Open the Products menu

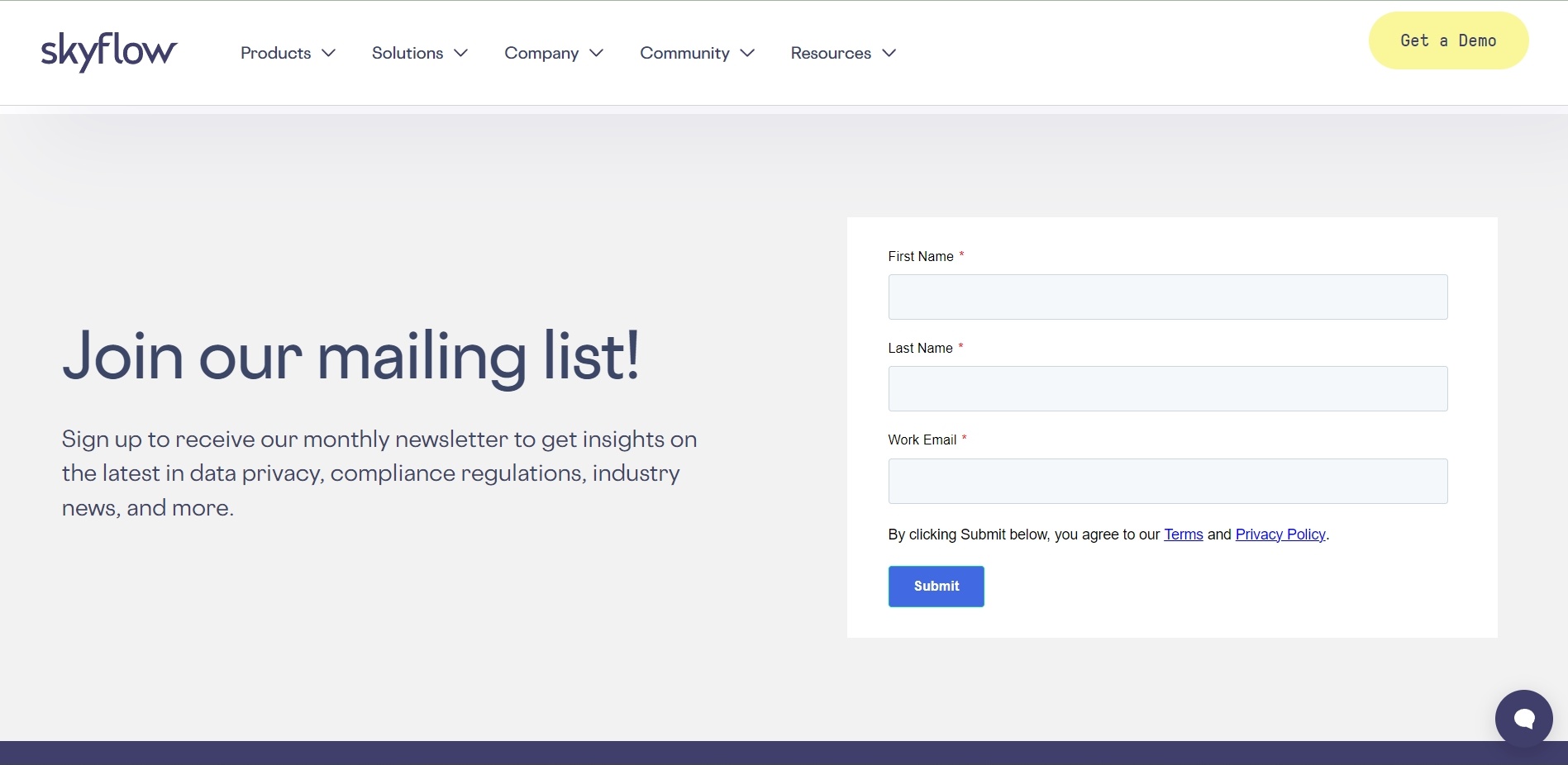pyautogui.click(x=288, y=53)
